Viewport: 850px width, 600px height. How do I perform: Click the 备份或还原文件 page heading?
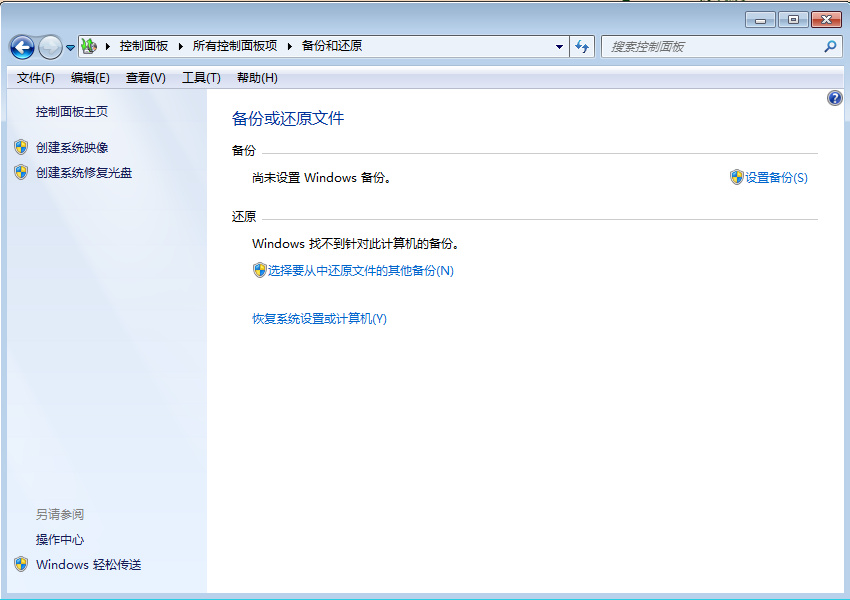click(288, 118)
